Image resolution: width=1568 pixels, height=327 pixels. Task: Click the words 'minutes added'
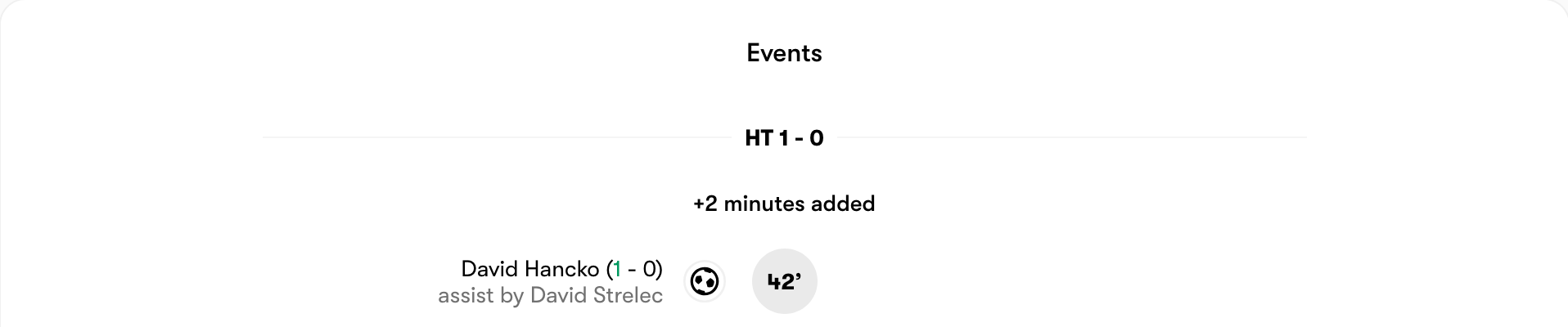coord(800,204)
